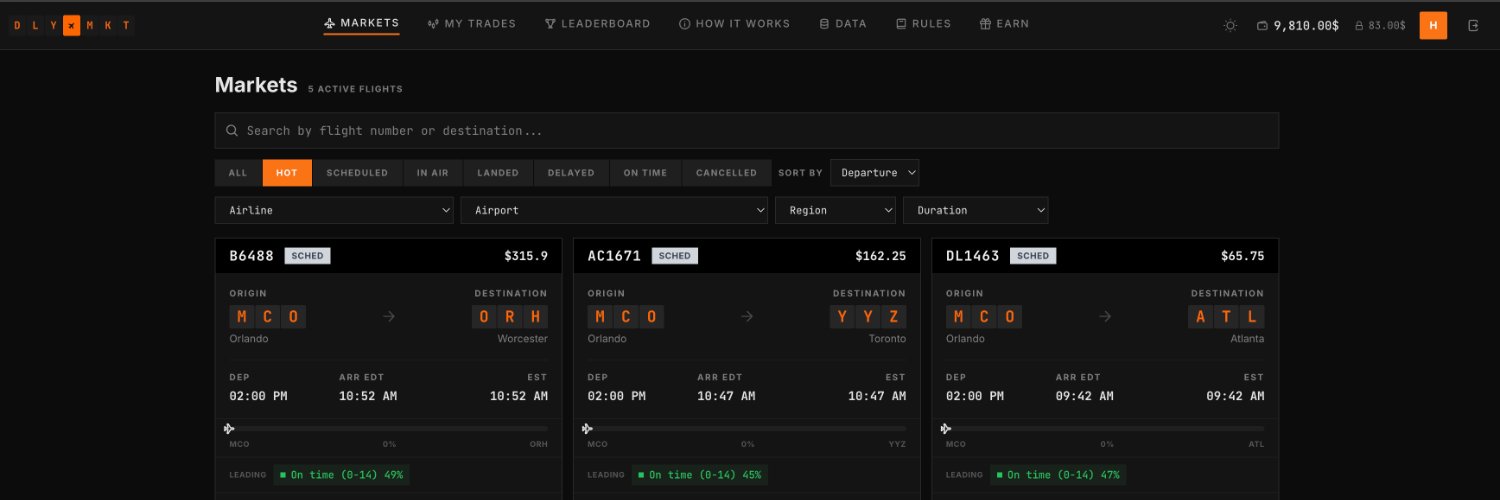The width and height of the screenshot is (1500, 500).
Task: Click the DLY MKT logo
Action: tap(71, 26)
